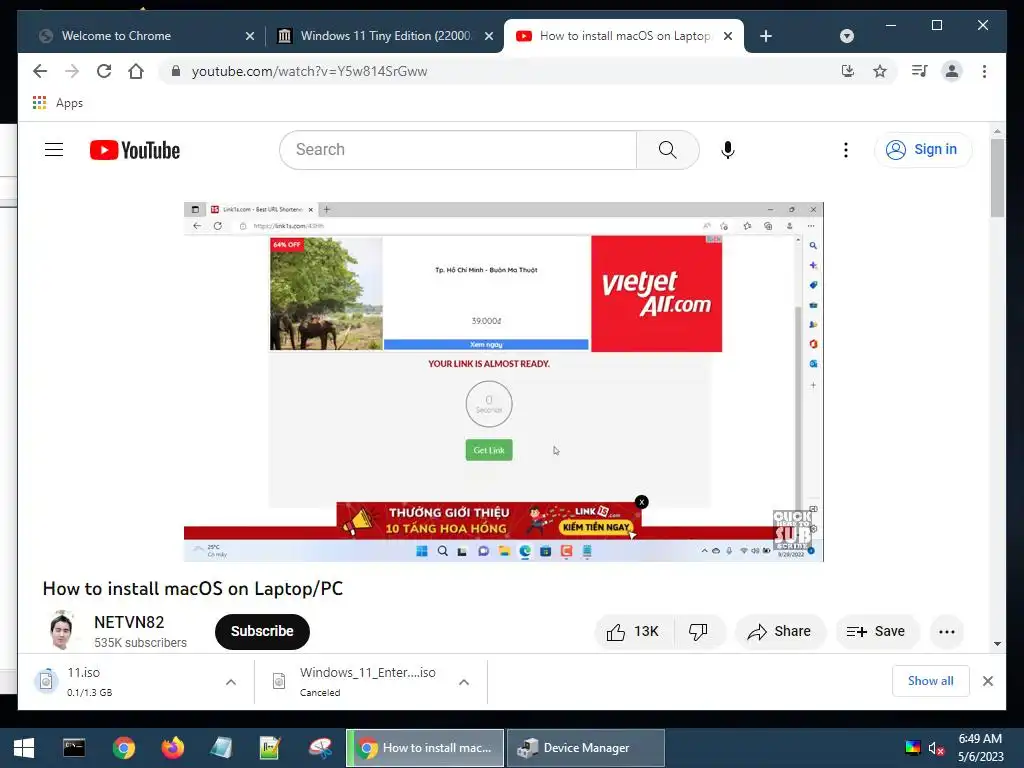Viewport: 1024px width, 768px height.
Task: Dislike the video with thumbs down
Action: (699, 632)
